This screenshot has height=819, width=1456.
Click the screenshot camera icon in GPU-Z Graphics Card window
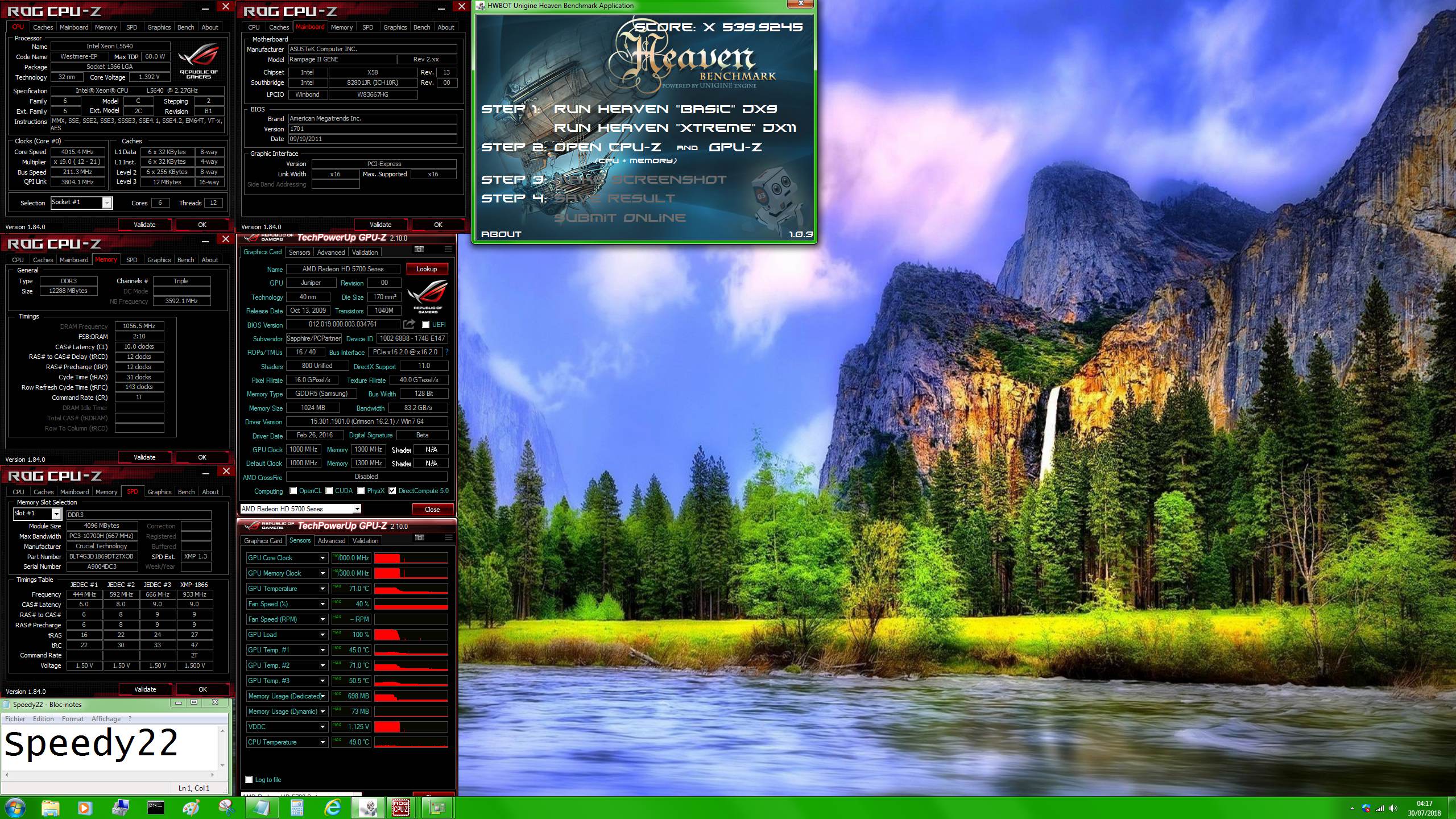pos(419,249)
